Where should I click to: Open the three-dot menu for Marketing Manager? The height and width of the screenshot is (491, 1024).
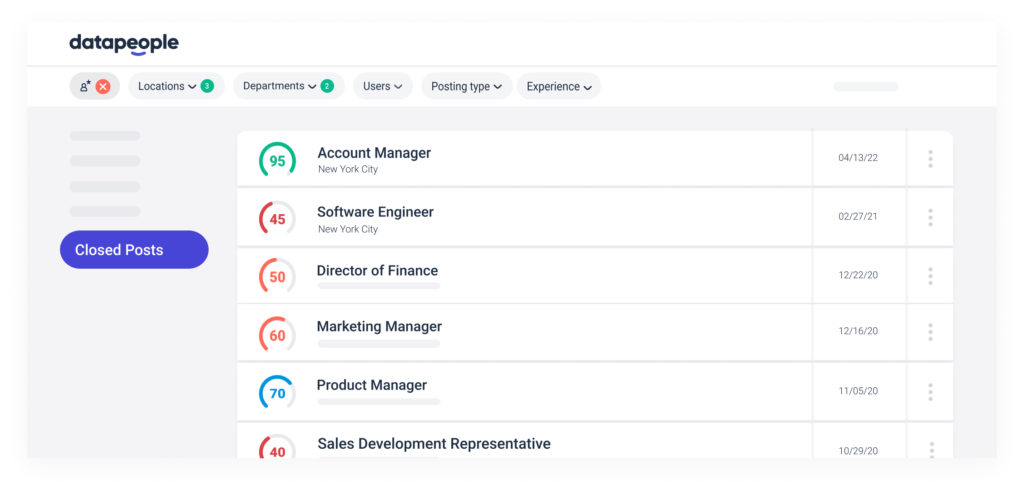click(x=930, y=332)
